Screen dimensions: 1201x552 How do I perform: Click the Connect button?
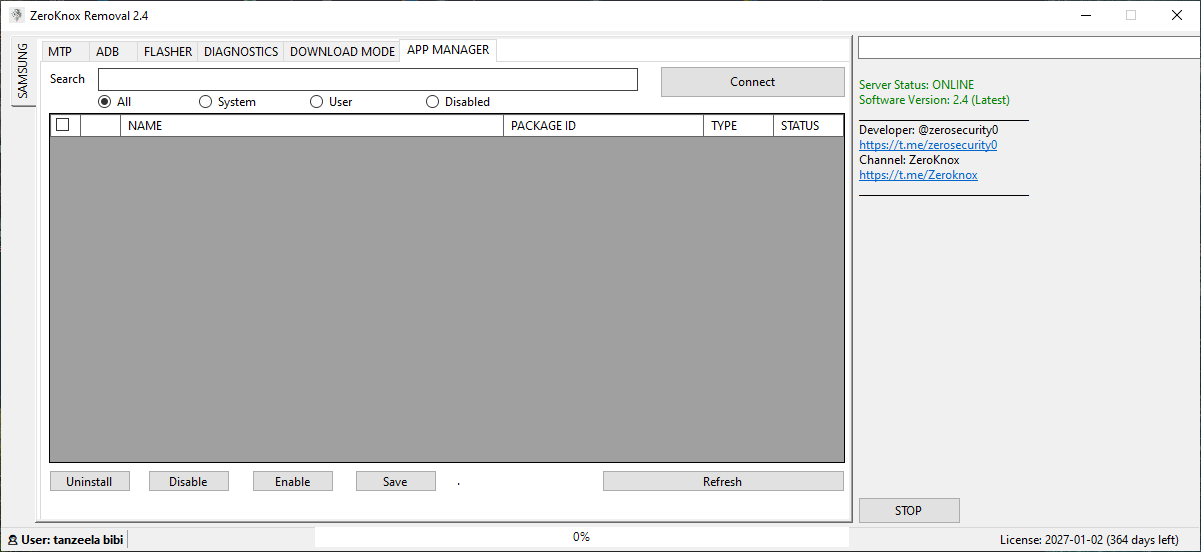point(752,82)
